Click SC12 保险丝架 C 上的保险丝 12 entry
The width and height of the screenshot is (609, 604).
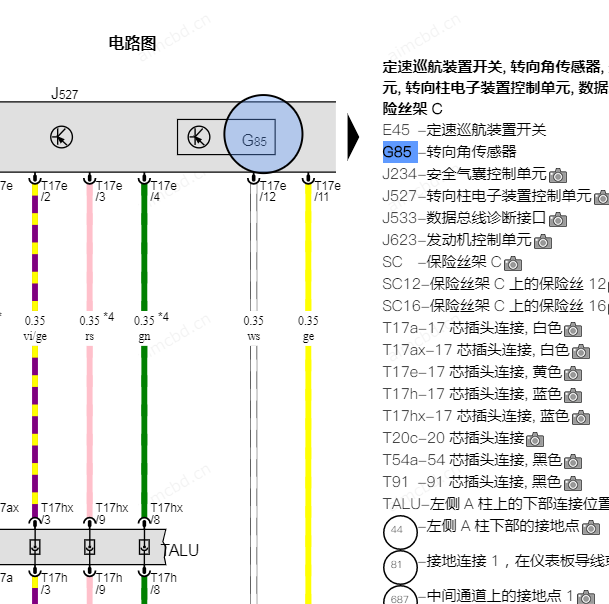(494, 284)
